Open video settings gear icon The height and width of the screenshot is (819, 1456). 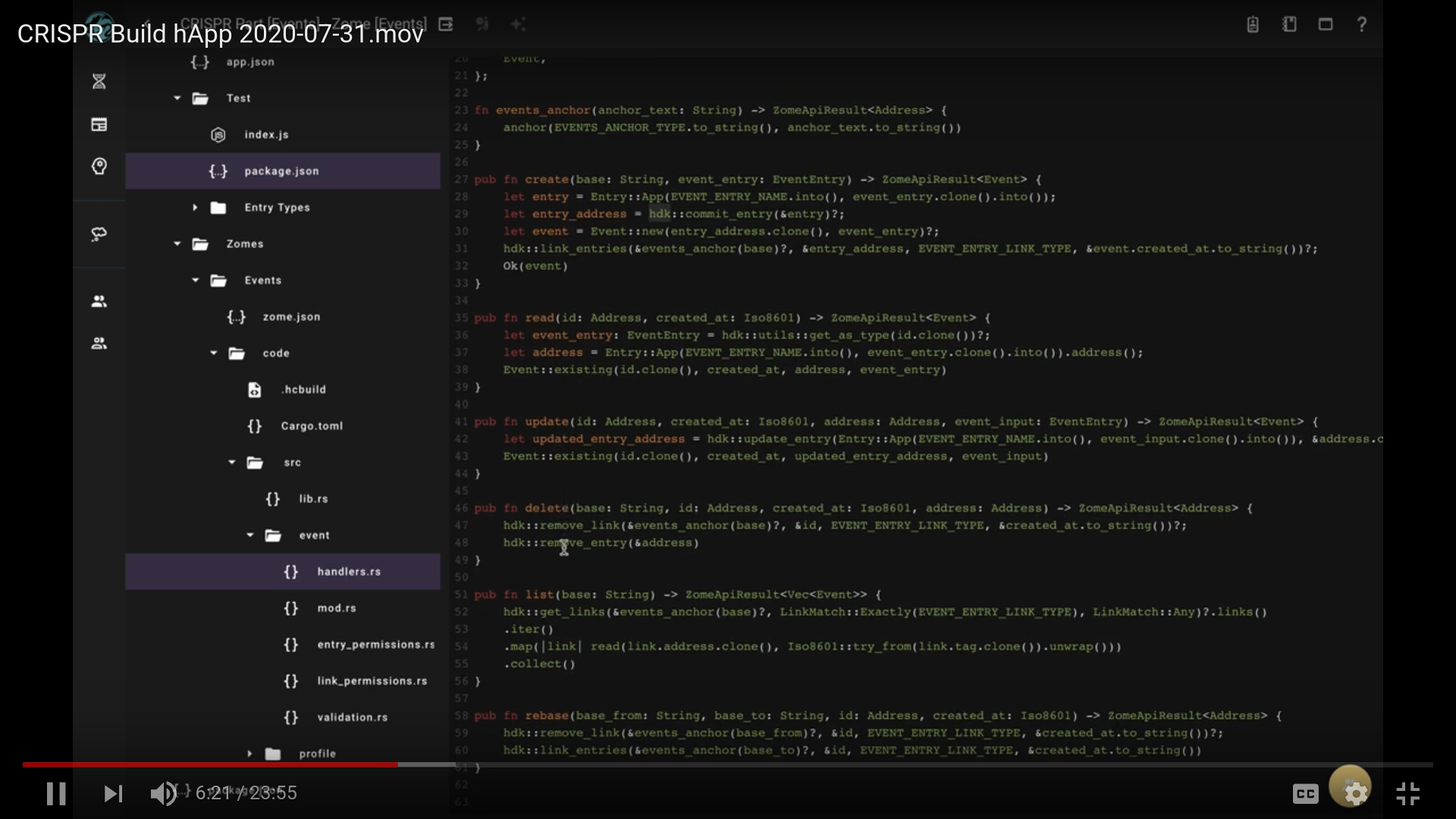(1354, 793)
